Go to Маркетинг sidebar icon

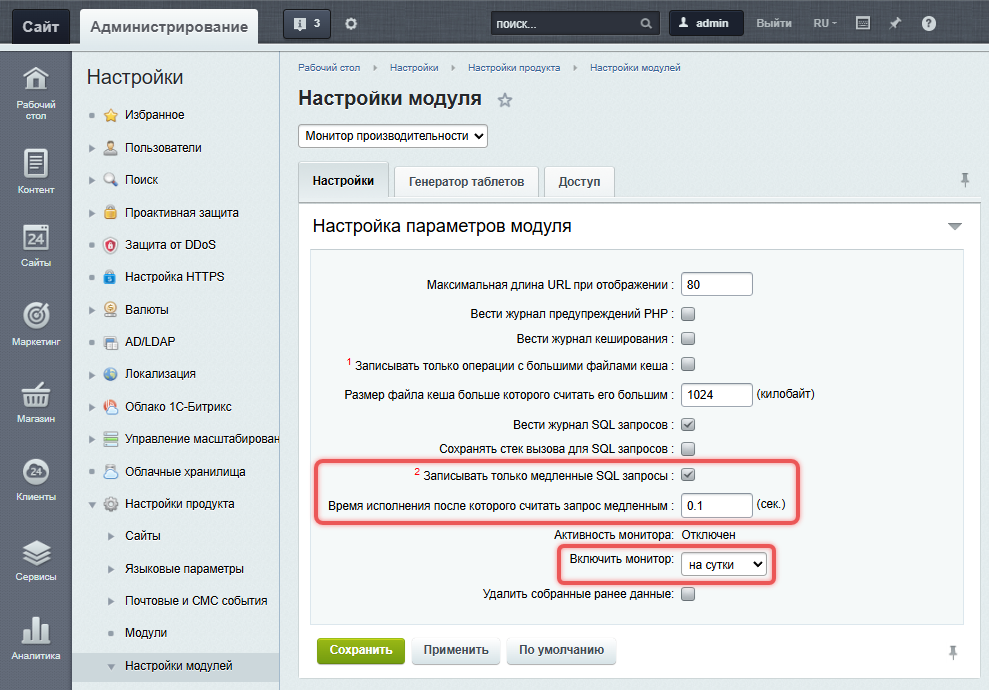pyautogui.click(x=36, y=322)
